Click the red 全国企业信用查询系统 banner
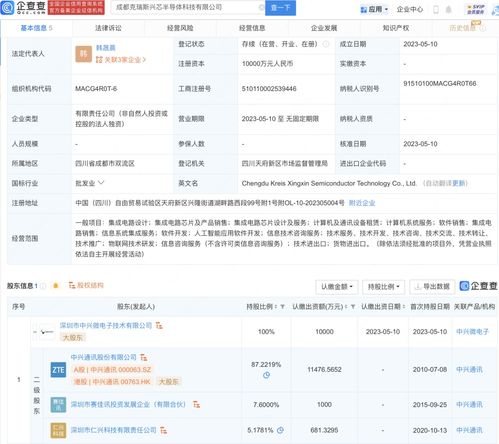This screenshot has height=444, width=499. click(x=76, y=7)
